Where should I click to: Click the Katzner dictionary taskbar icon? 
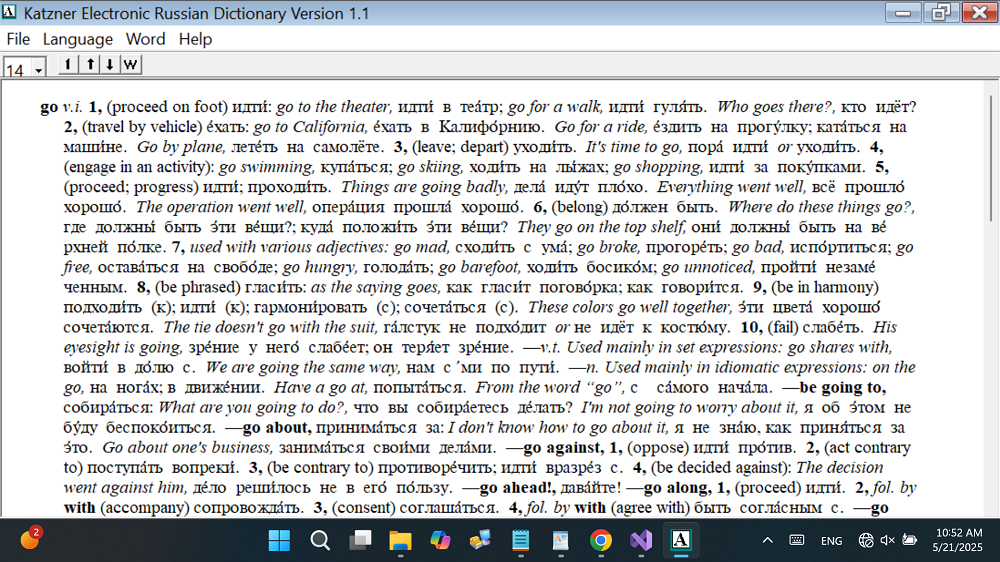click(x=680, y=540)
